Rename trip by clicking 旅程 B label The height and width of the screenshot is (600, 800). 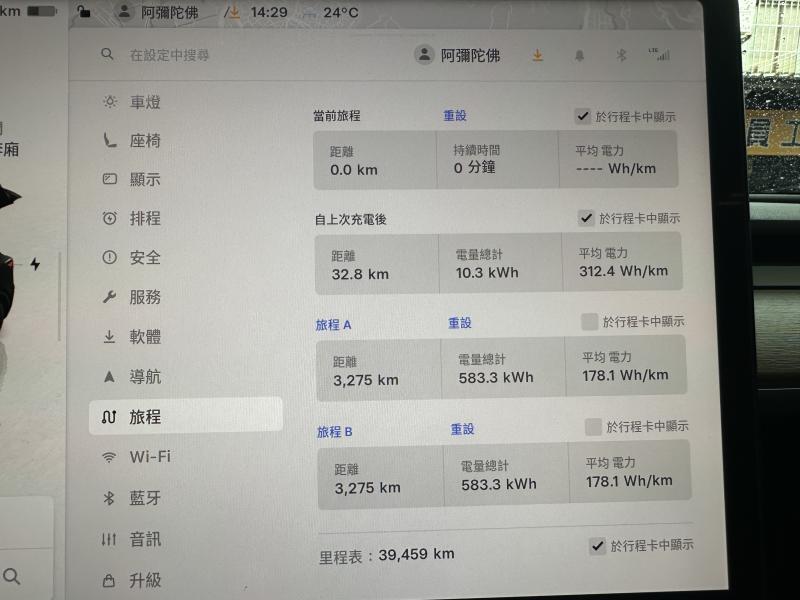[334, 432]
